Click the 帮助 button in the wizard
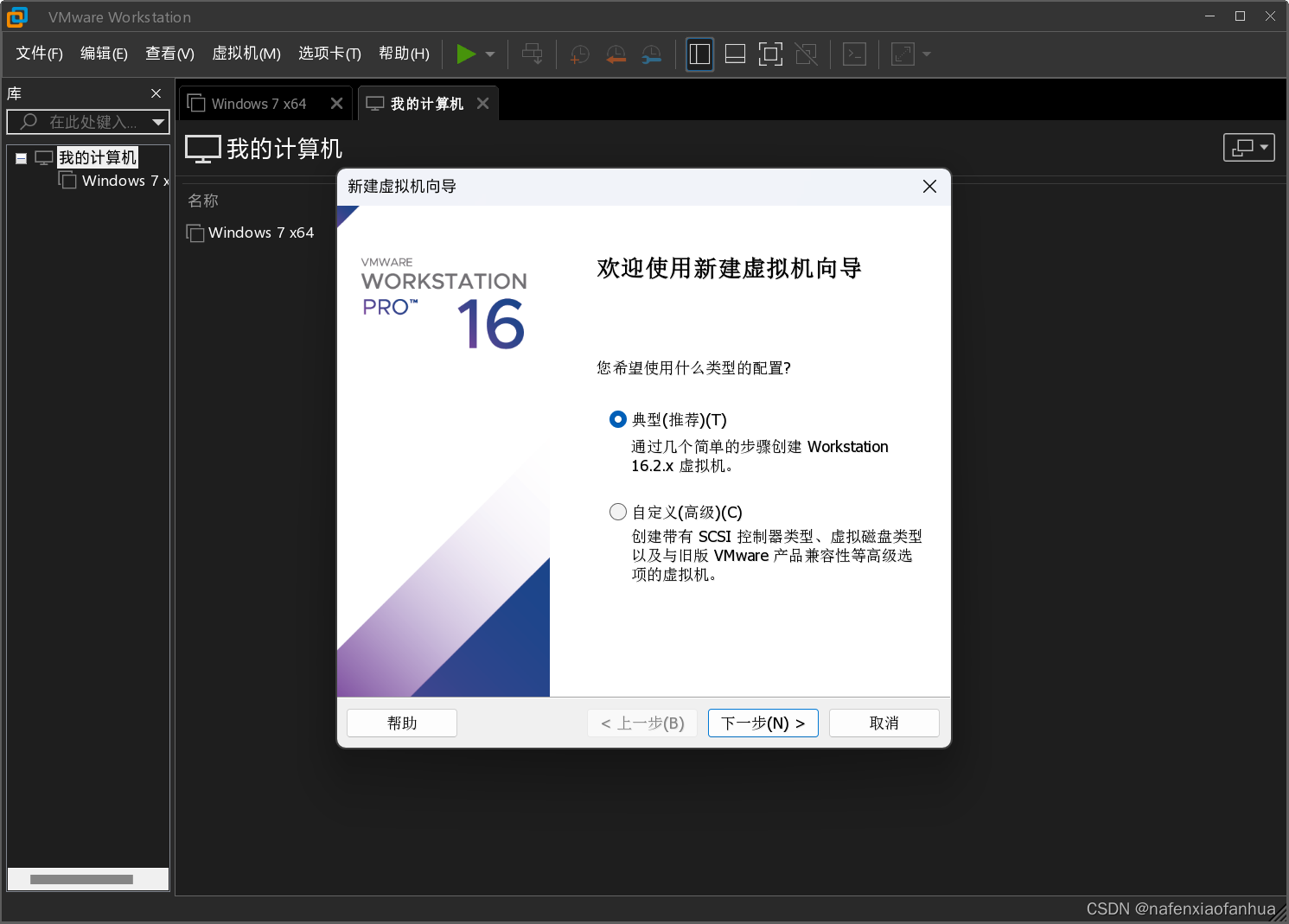 402,723
